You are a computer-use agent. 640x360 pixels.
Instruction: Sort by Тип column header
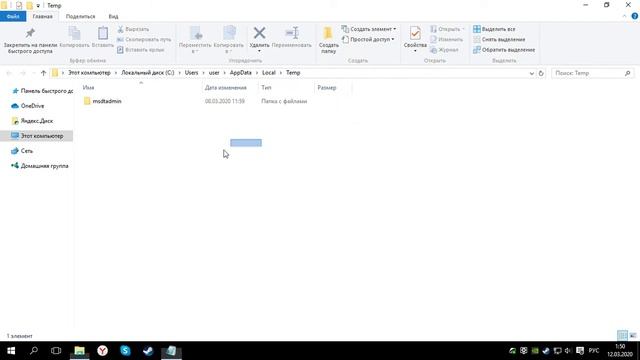pyautogui.click(x=266, y=88)
